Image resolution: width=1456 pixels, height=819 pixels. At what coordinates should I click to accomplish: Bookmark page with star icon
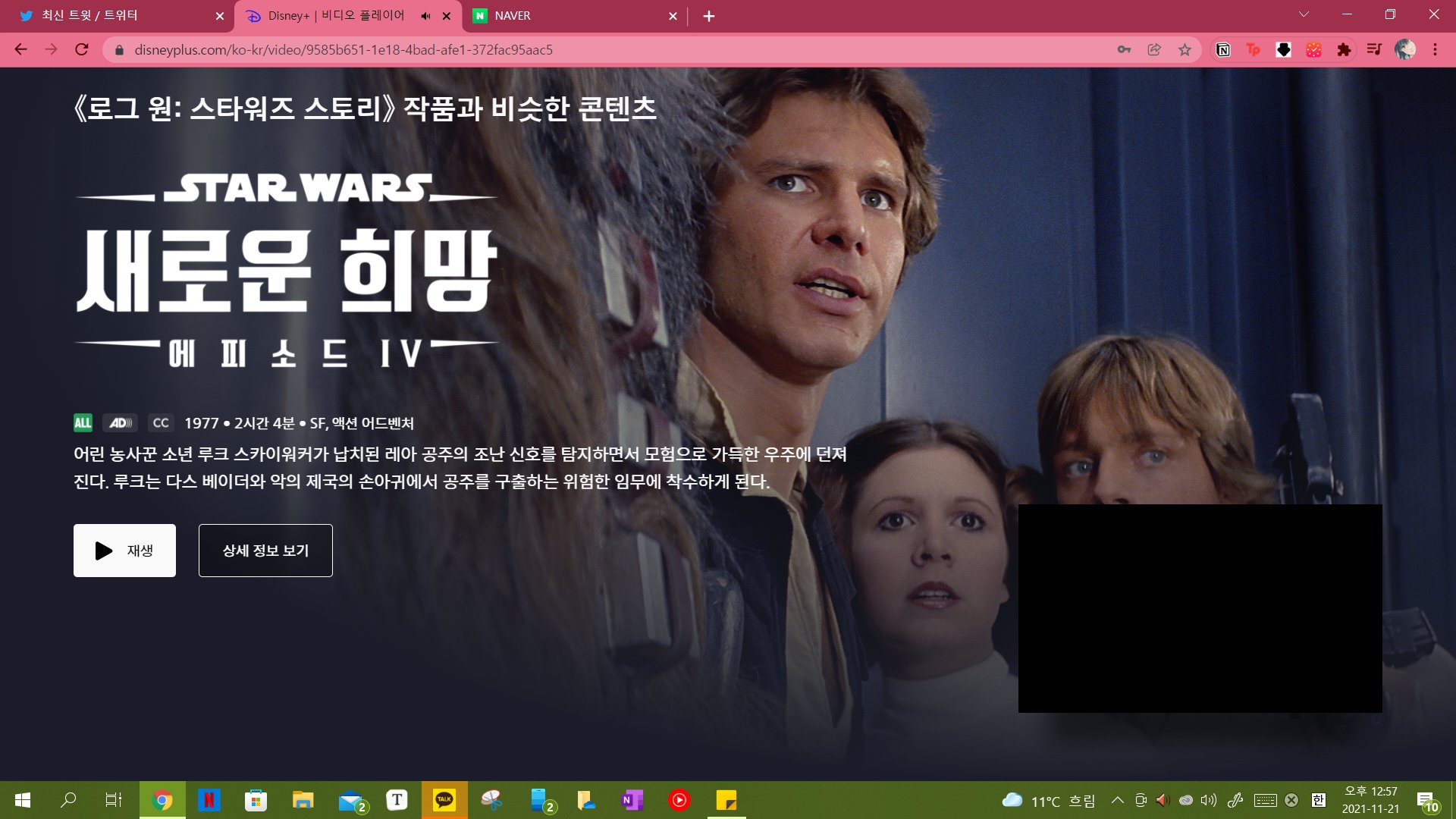point(1185,50)
